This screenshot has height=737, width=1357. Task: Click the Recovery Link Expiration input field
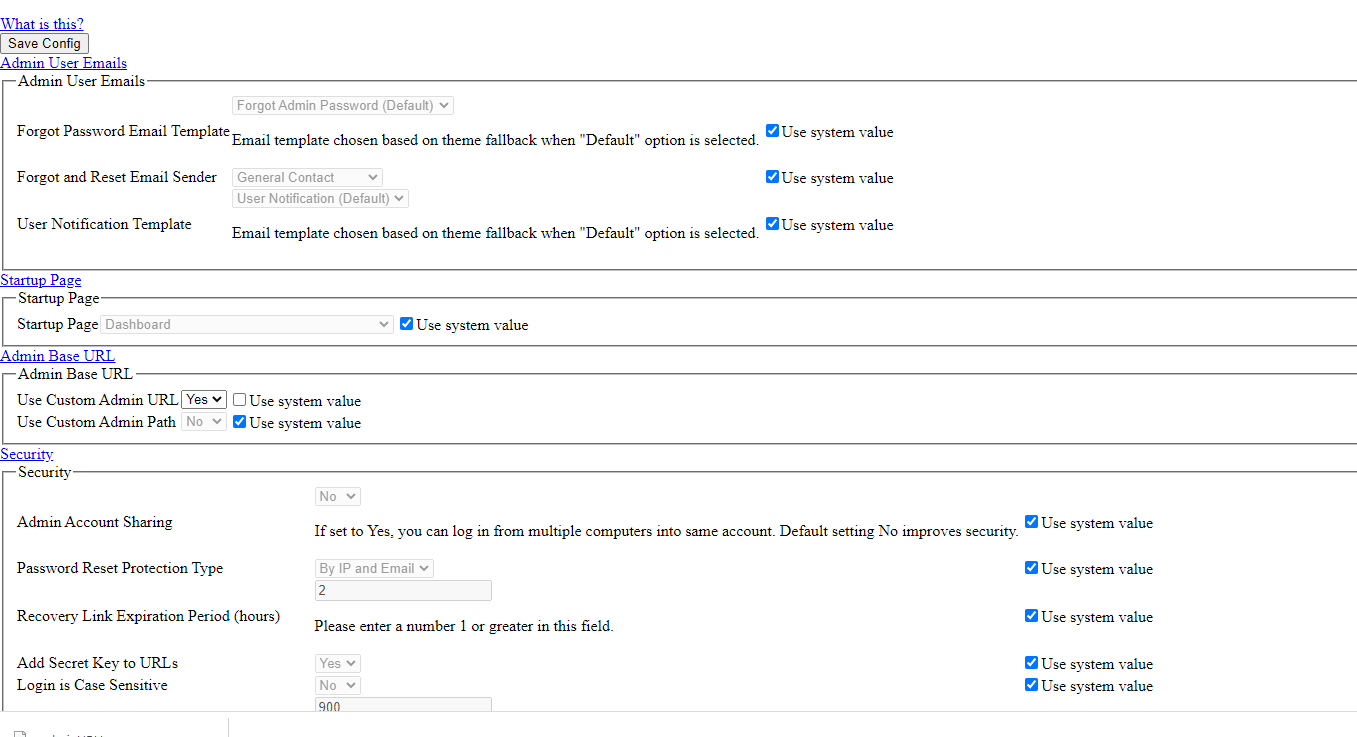coord(402,590)
